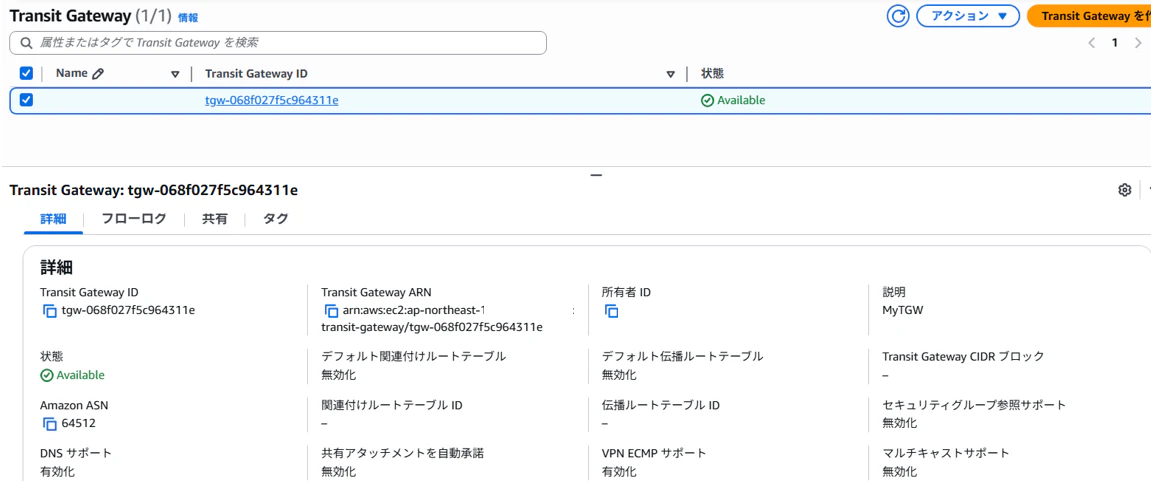Click the 伝播ルートテーブル ID label

(x=661, y=405)
